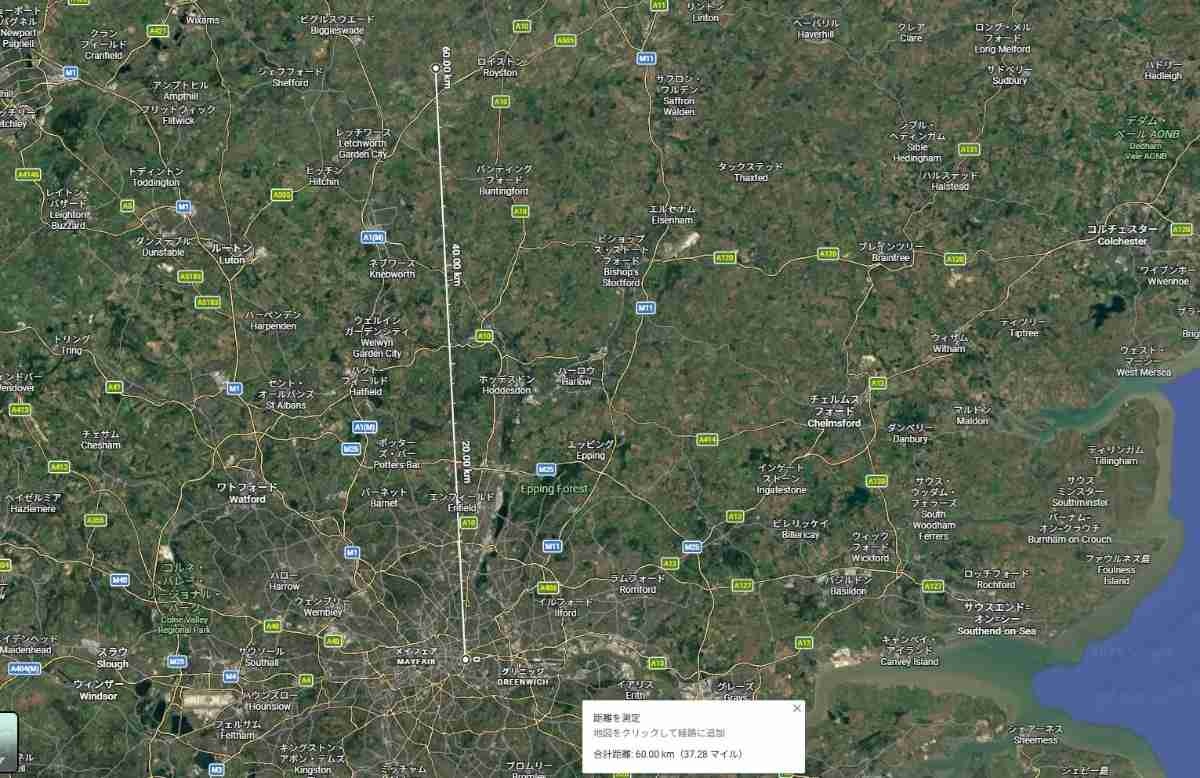Close the distance measurement popup
The image size is (1200, 778).
[797, 708]
